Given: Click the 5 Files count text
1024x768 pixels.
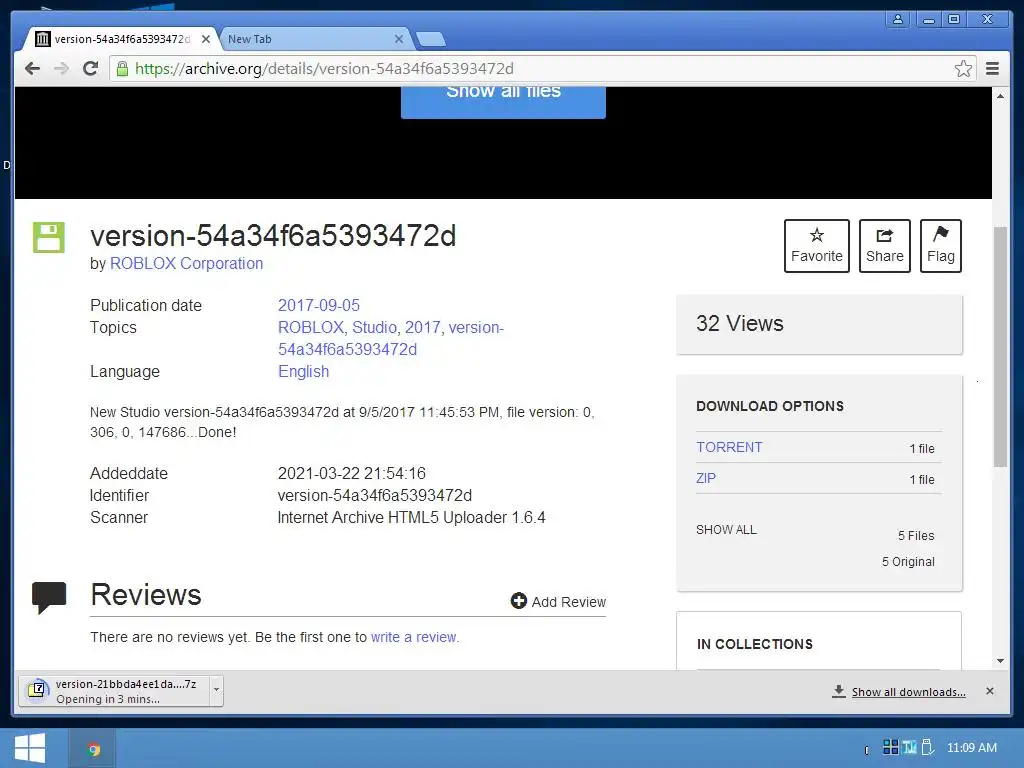Looking at the screenshot, I should click(x=916, y=536).
